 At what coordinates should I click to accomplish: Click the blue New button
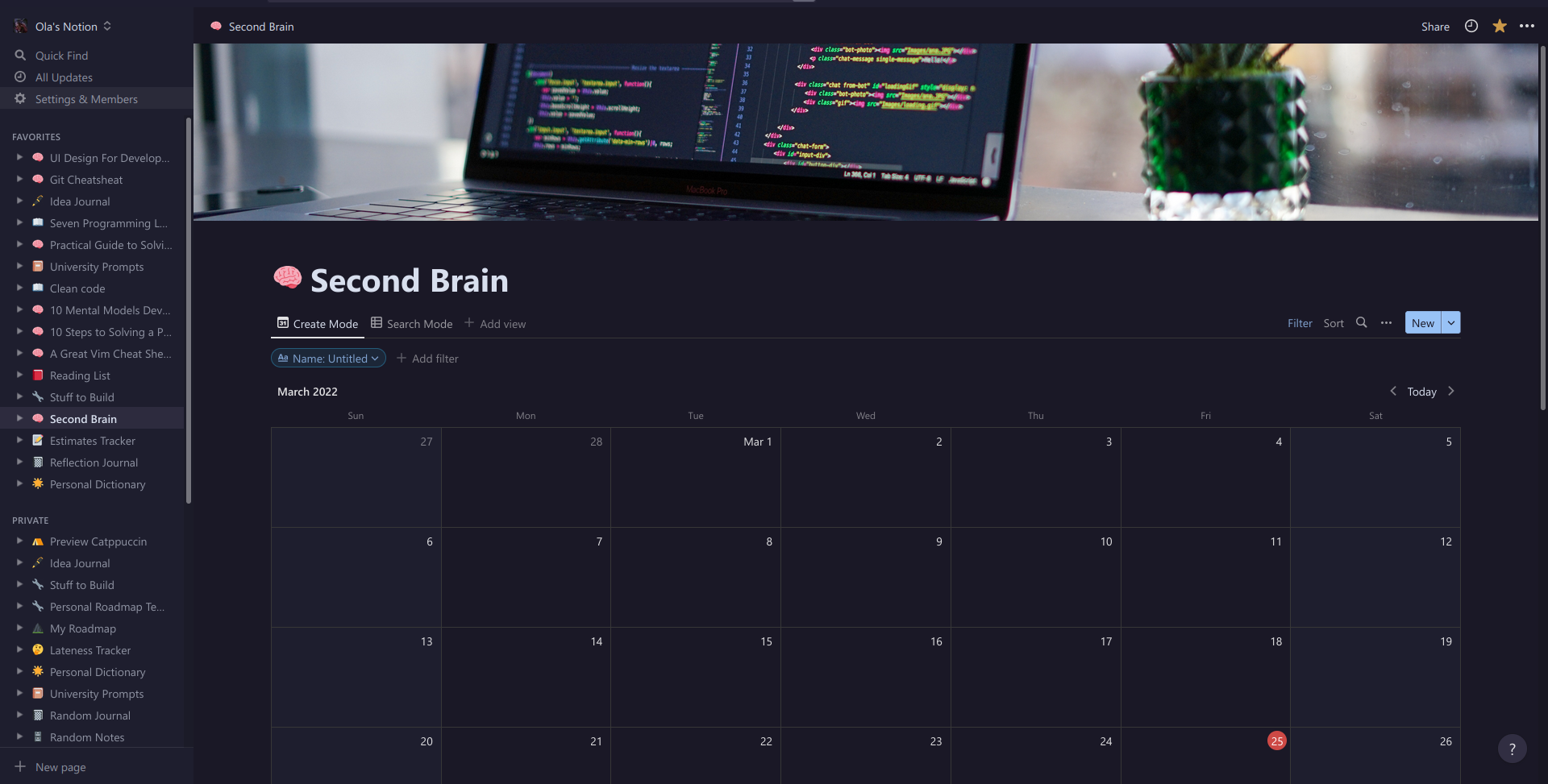1423,322
